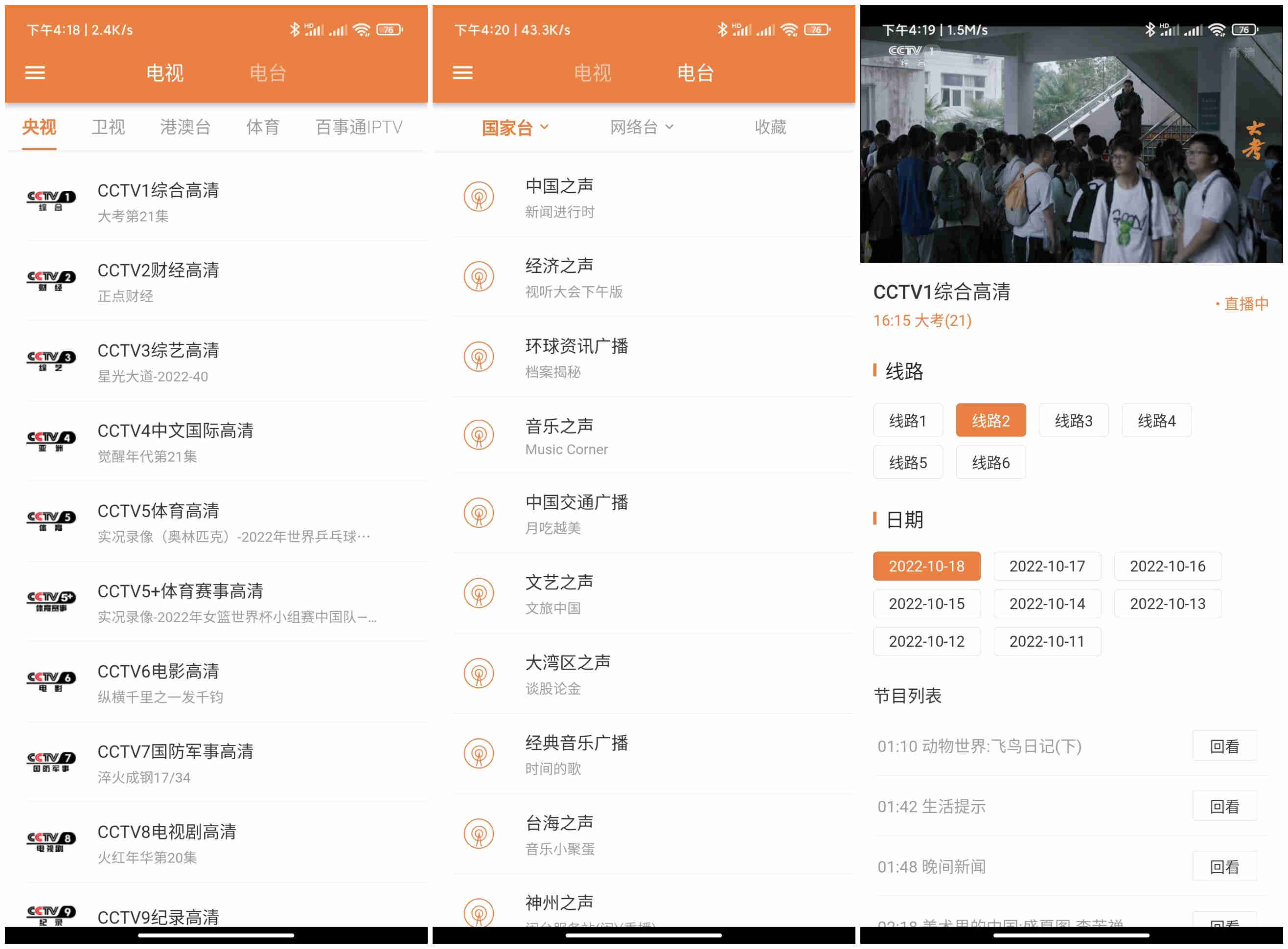Select stream source 线路4
The width and height of the screenshot is (1288, 949).
pyautogui.click(x=1156, y=421)
